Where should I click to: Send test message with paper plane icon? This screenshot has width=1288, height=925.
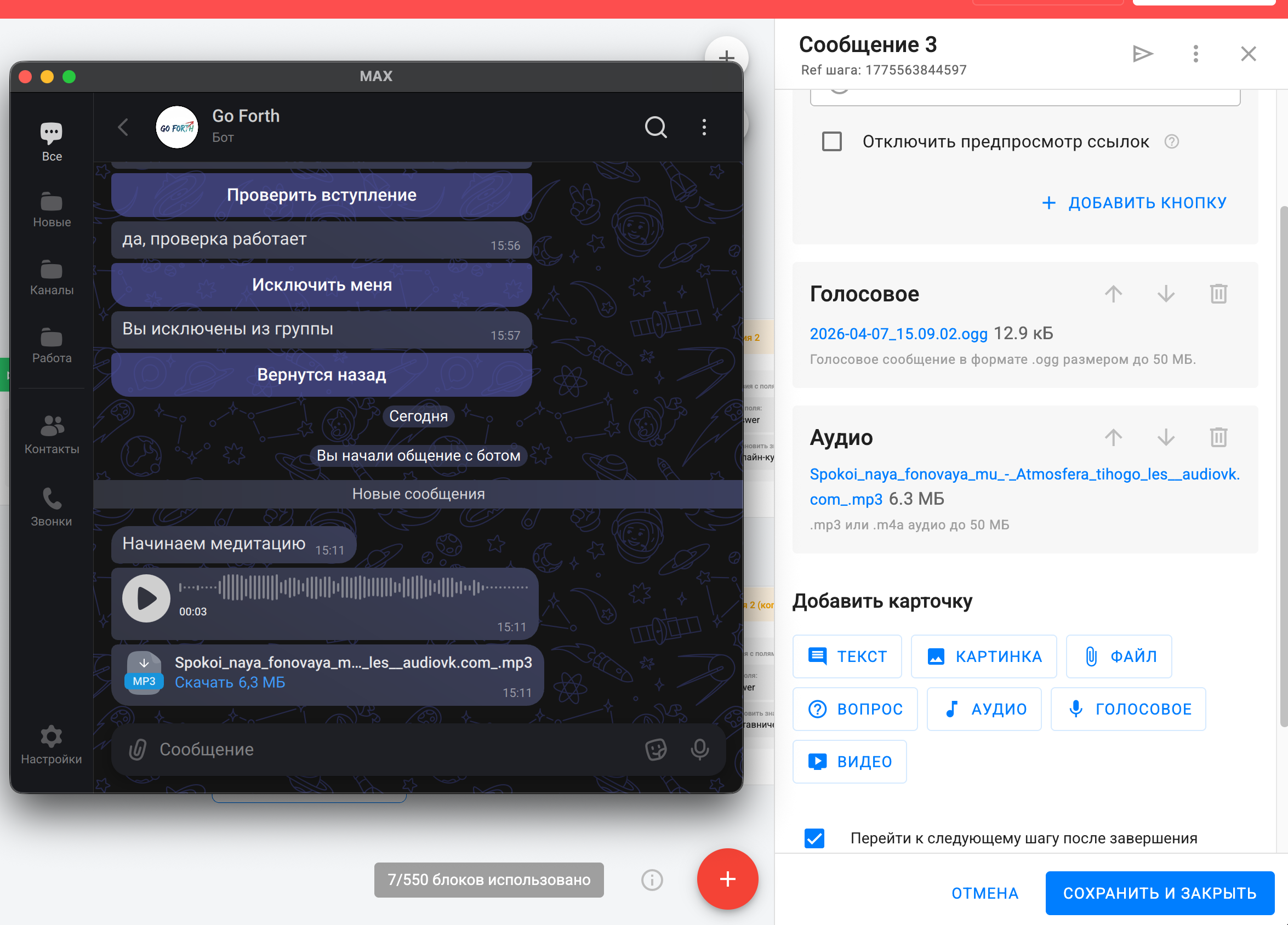pos(1142,54)
